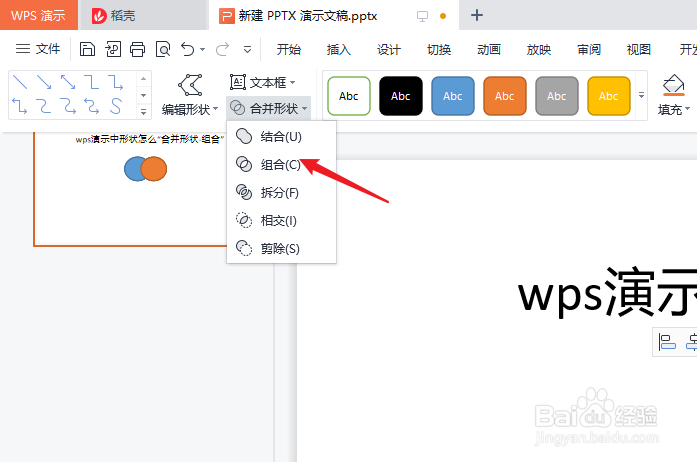Select the elbow double-arrow connector shape

[20, 106]
